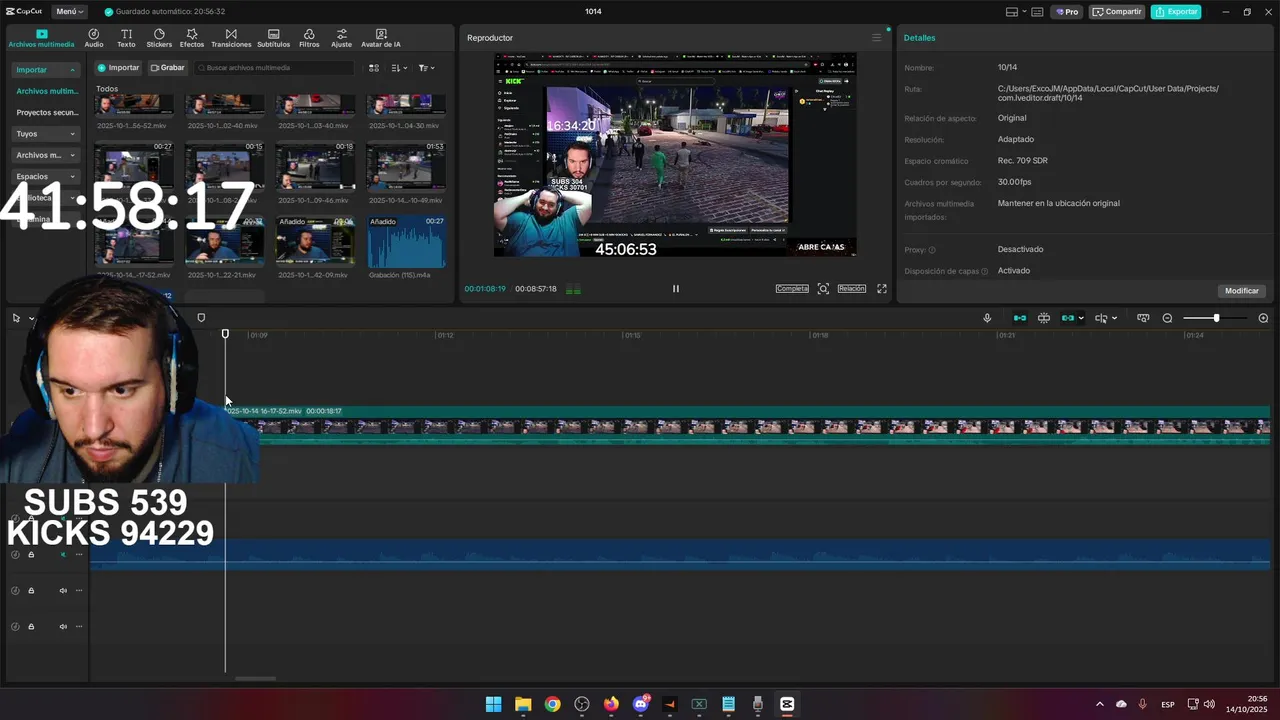Screen dimensions: 1280x720
Task: Switch media grid view icon
Action: pyautogui.click(x=374, y=68)
